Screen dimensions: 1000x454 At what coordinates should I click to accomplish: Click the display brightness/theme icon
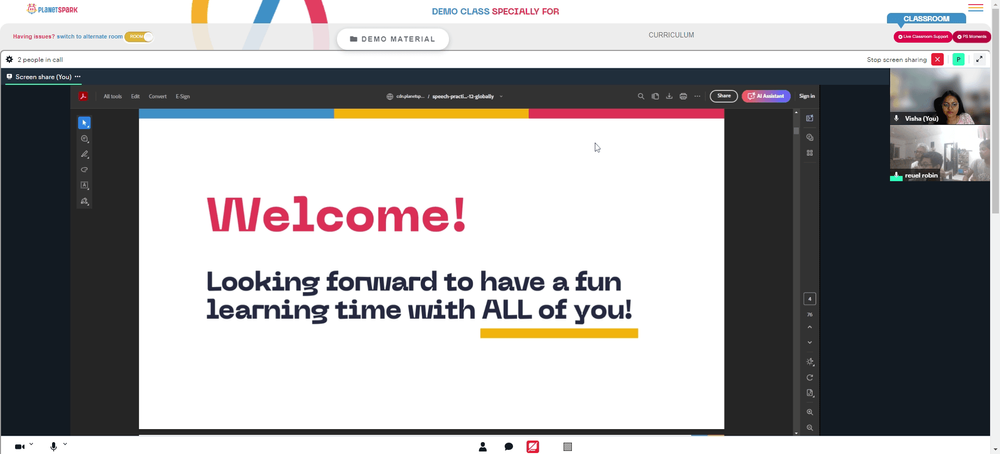click(810, 362)
